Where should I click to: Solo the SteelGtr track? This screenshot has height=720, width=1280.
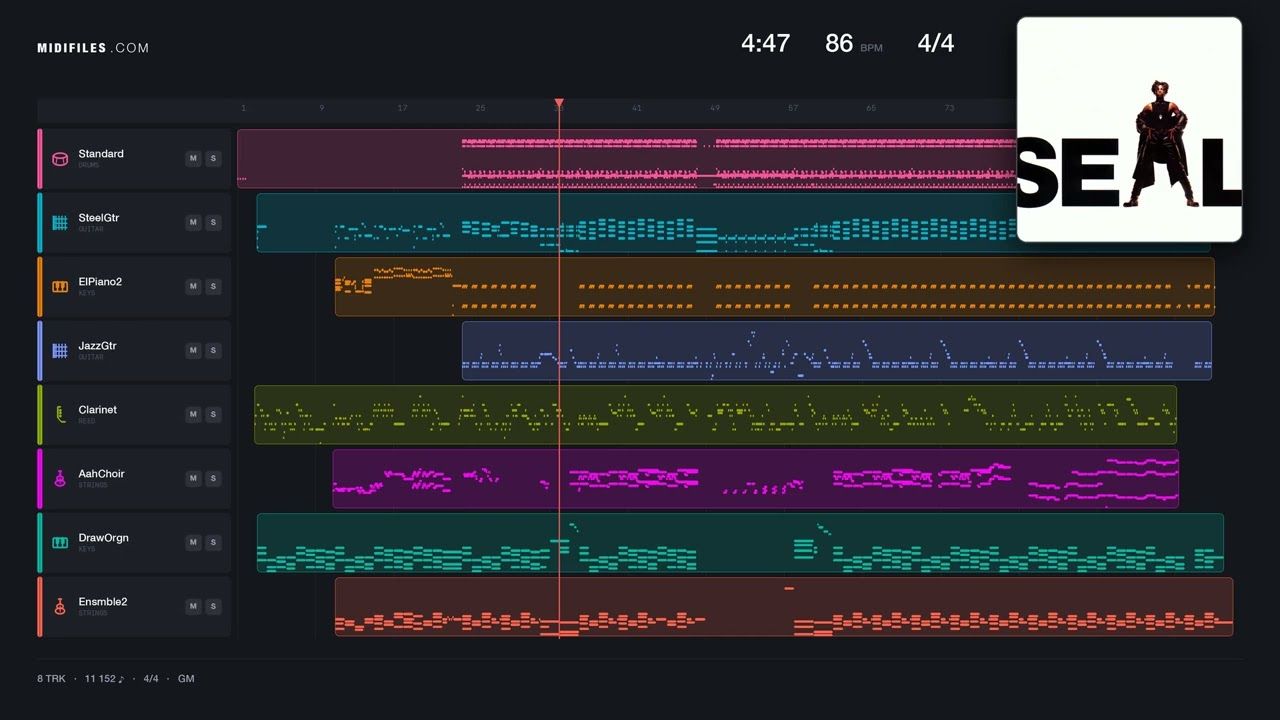pos(213,222)
